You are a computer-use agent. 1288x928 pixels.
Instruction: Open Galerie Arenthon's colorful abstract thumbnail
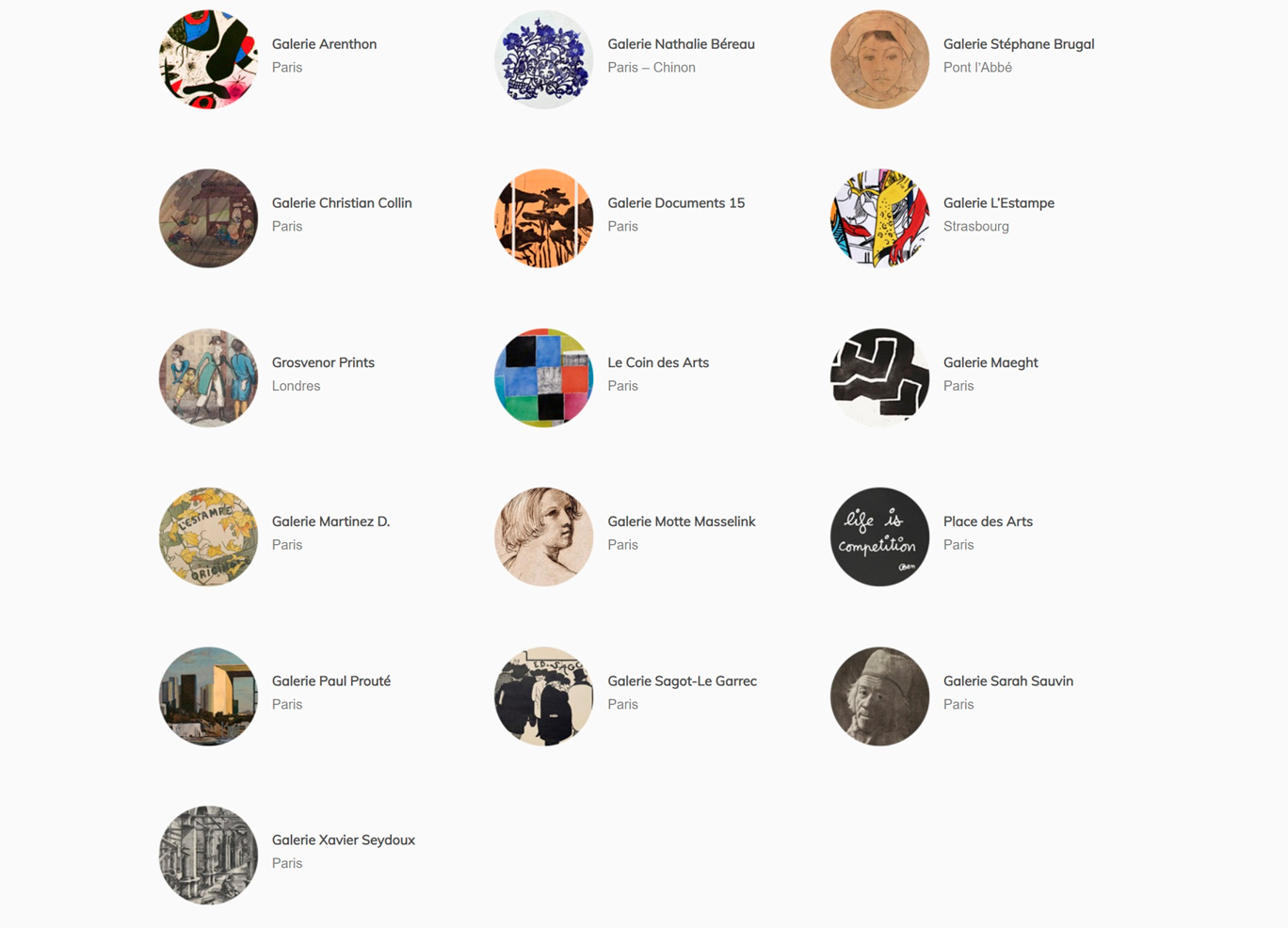(x=208, y=59)
